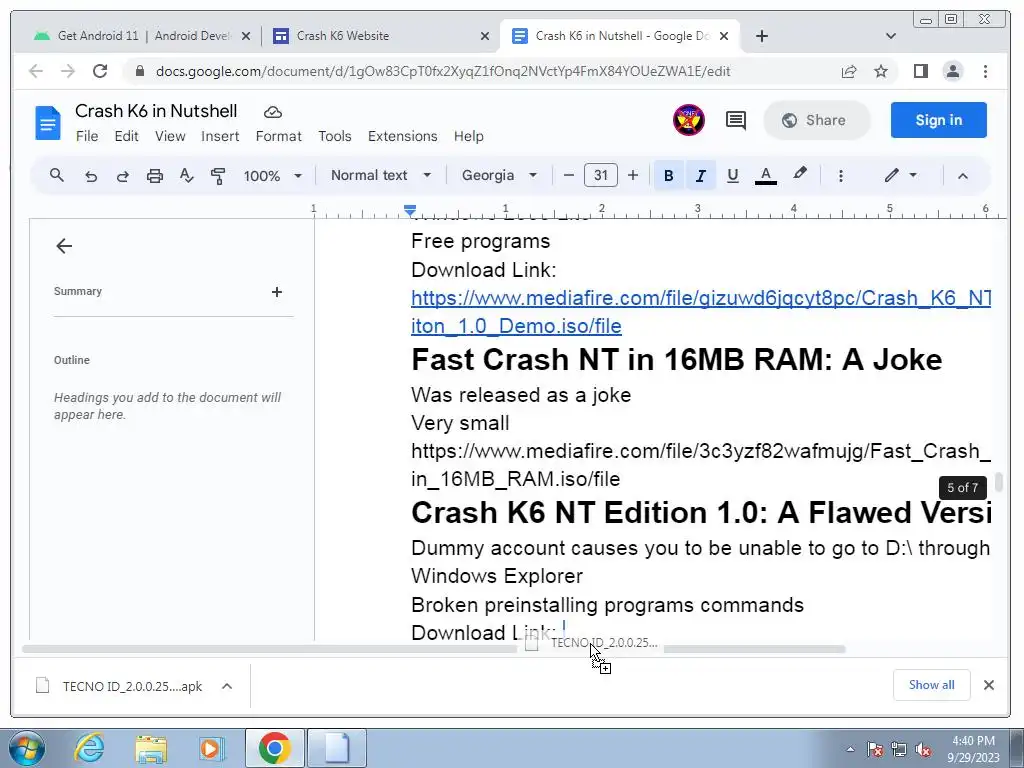
Task: Open the Insert menu
Action: [220, 136]
